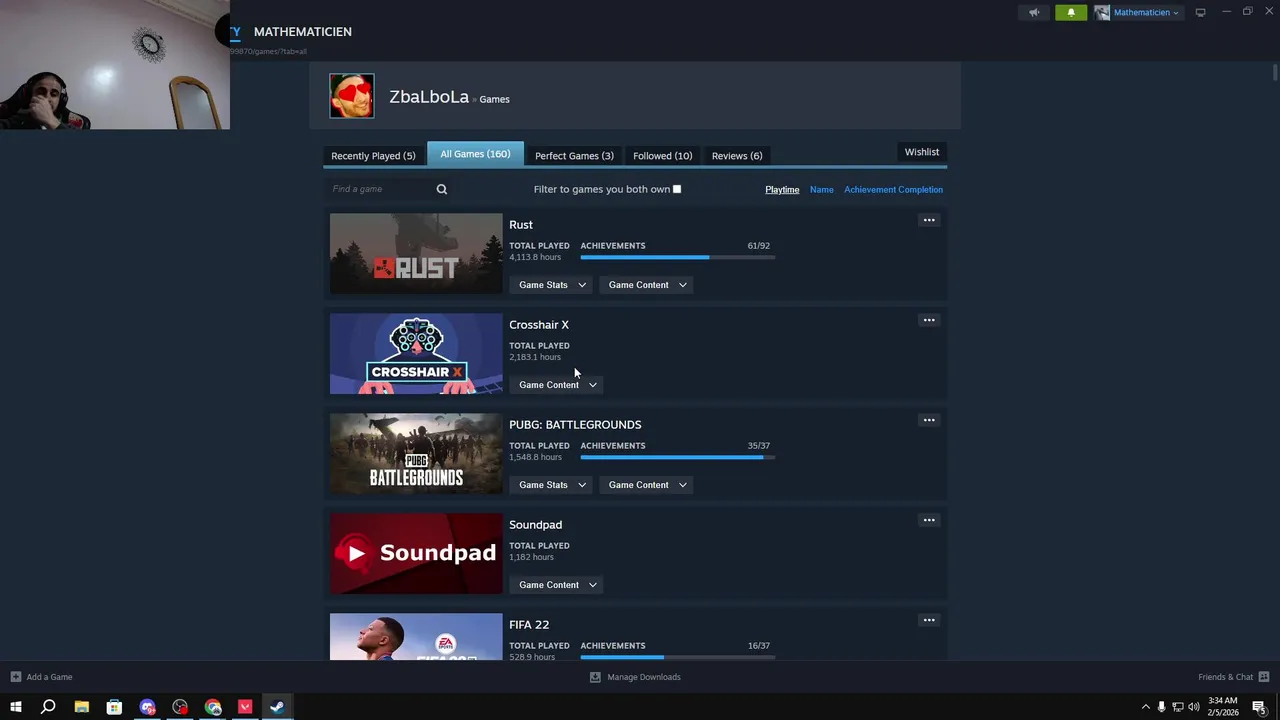Show hidden system tray icons
This screenshot has height=720, width=1280.
point(1146,707)
